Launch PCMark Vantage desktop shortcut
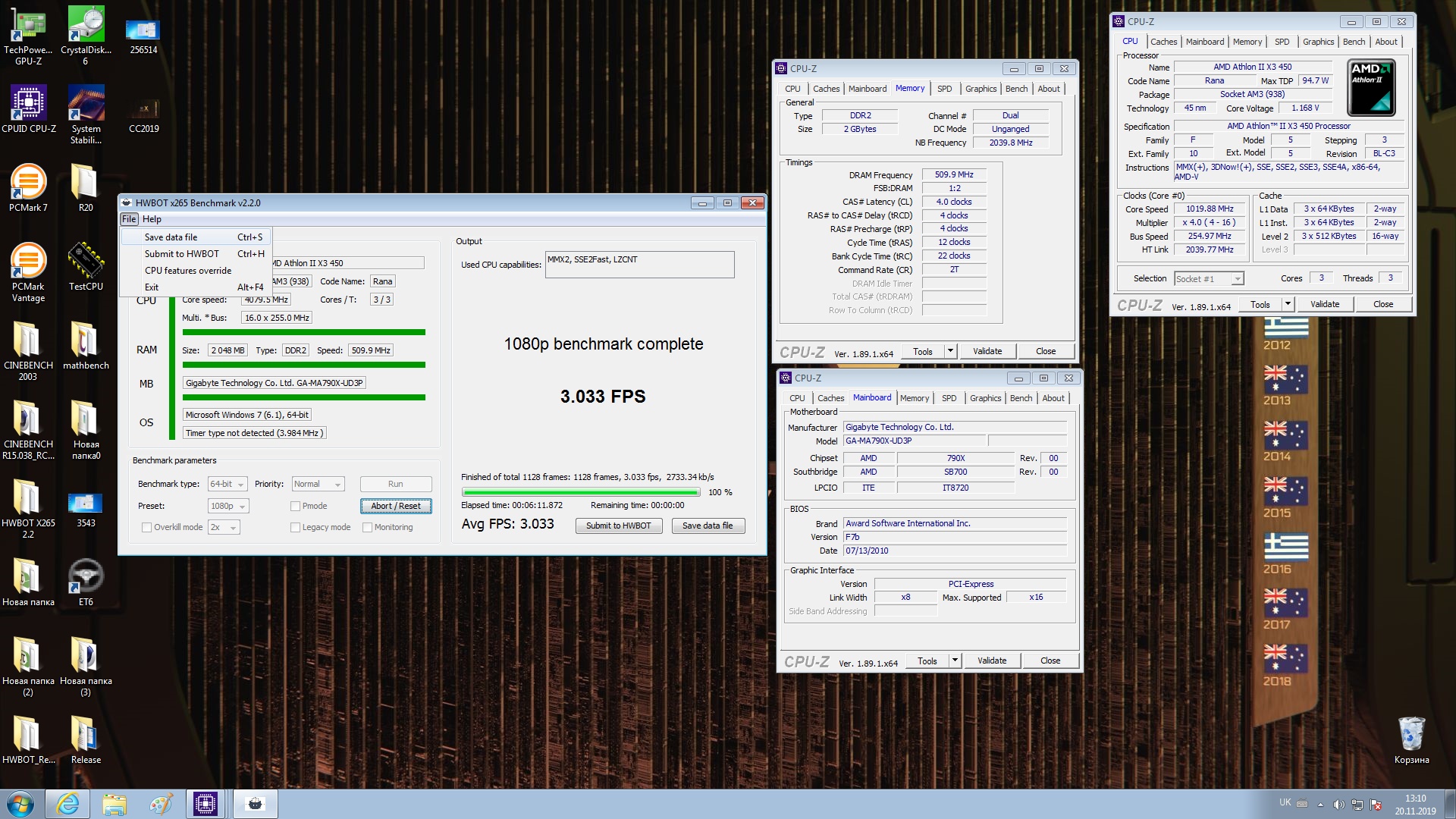The image size is (1456, 819). 28,272
